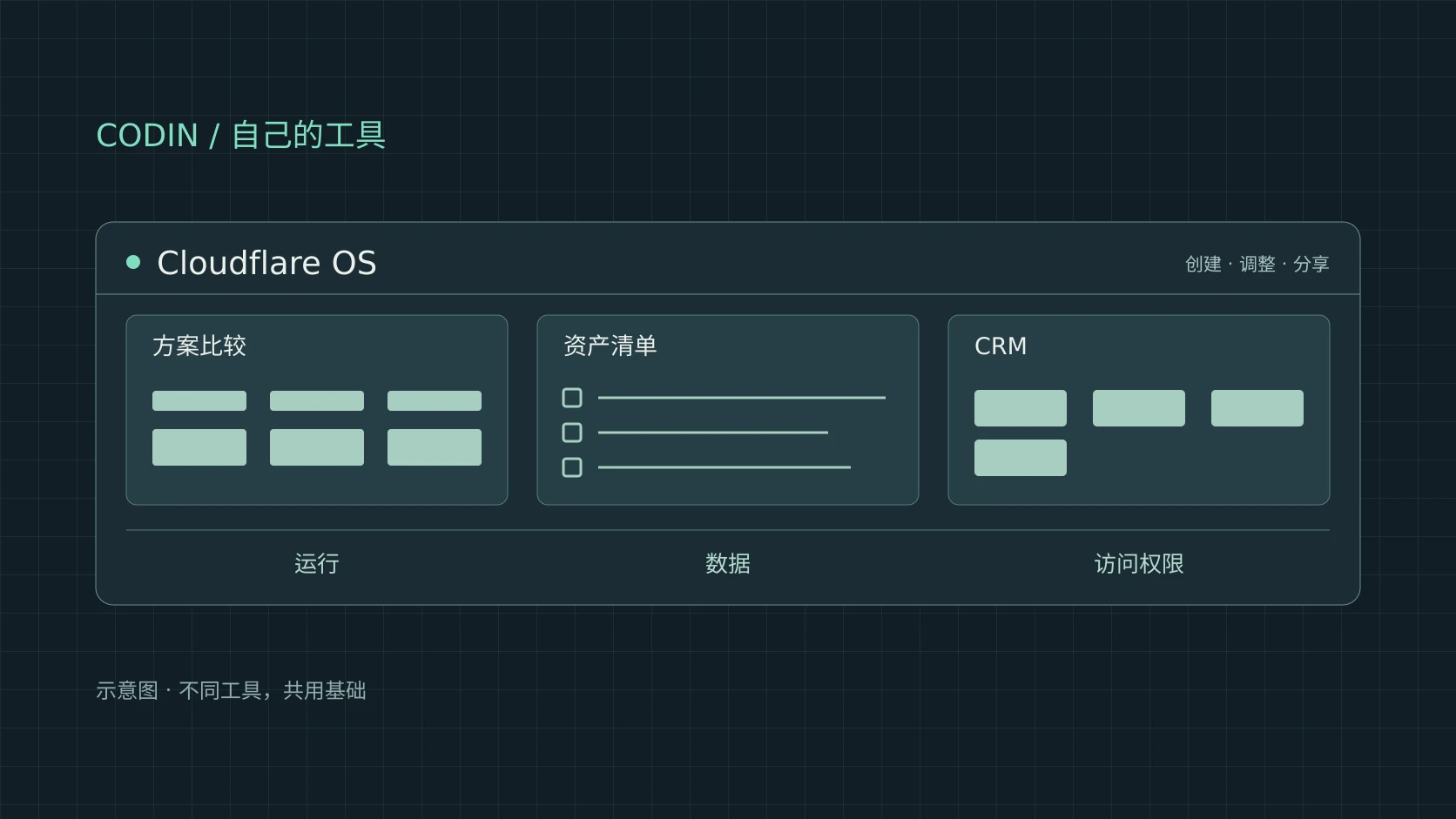Select the last bottom-row block in 方案比较
Screen dimensions: 1456x819
[435, 447]
